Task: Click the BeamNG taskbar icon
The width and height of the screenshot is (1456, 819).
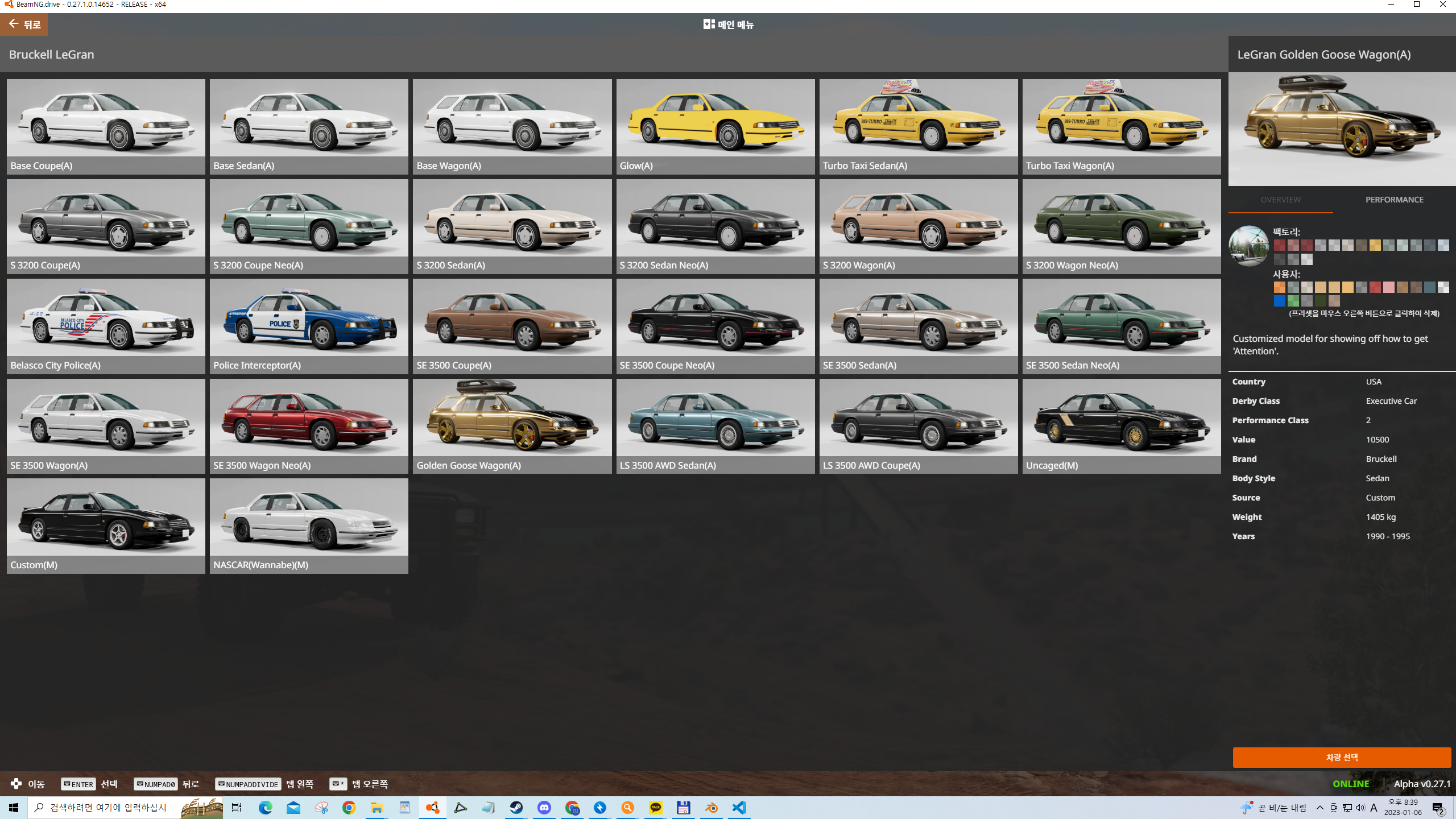Action: (x=433, y=808)
